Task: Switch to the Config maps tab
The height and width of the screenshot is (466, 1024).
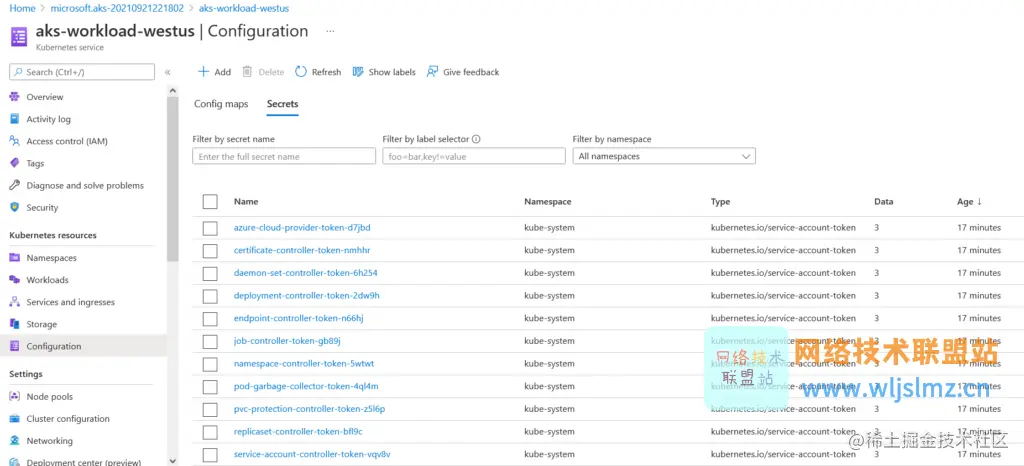Action: [221, 104]
